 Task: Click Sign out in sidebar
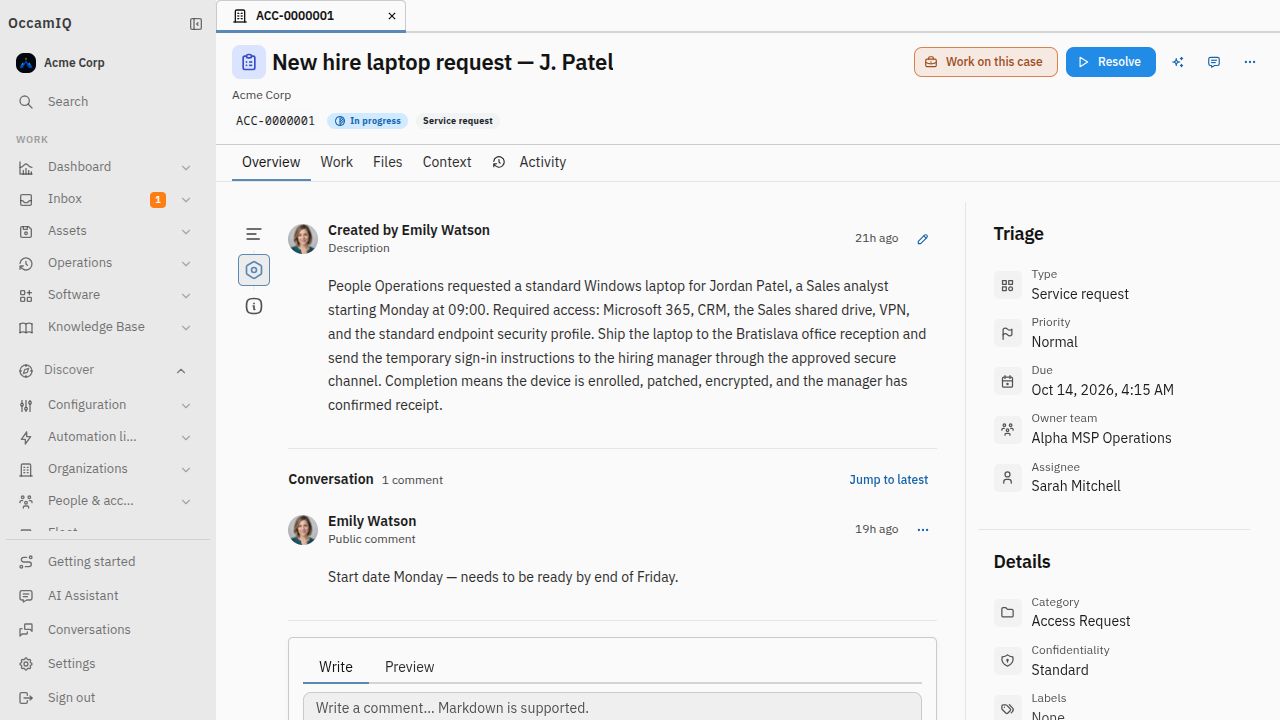pos(108,698)
